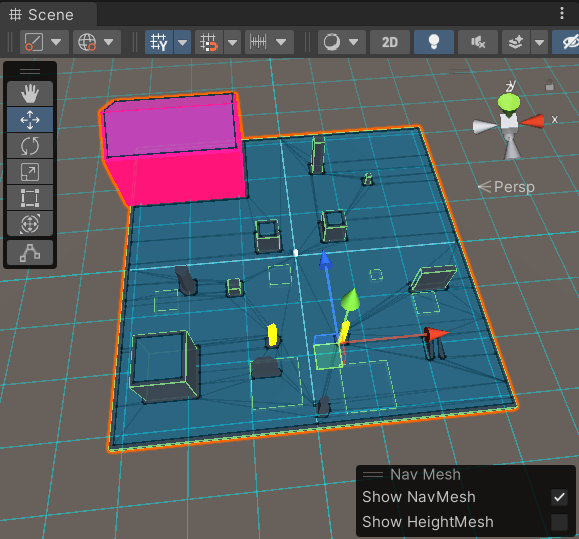Select the Rotate tool
Screen dimensions: 579x539
pos(30,146)
